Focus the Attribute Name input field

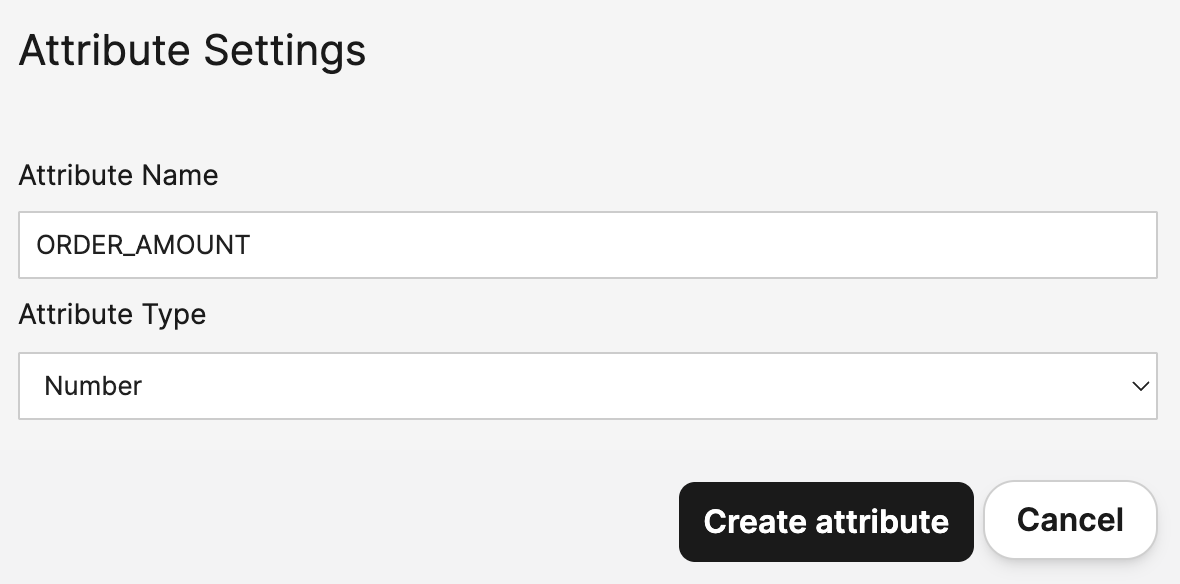[x=587, y=245]
